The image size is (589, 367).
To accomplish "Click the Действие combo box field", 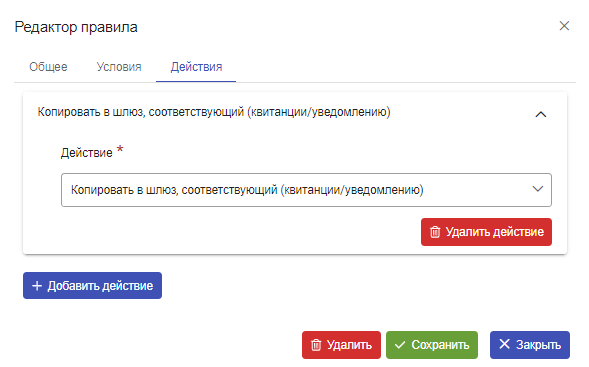I will click(306, 190).
